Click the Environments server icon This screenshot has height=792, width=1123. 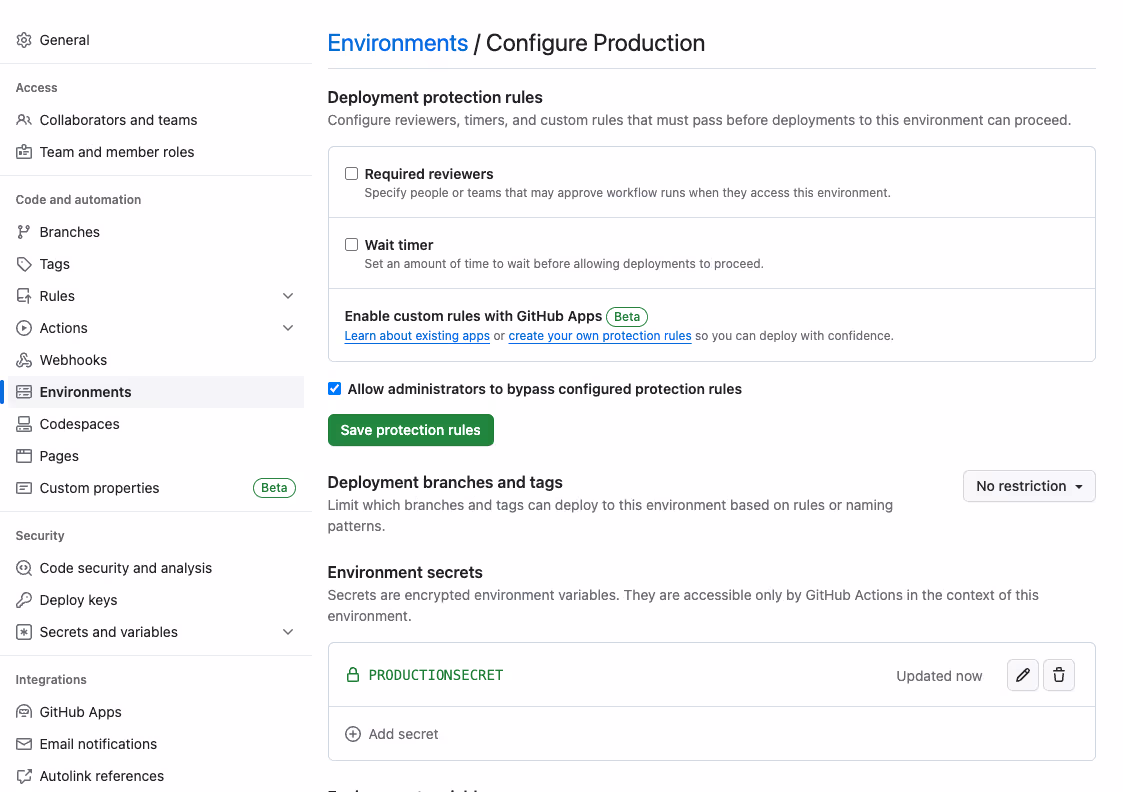pos(24,392)
